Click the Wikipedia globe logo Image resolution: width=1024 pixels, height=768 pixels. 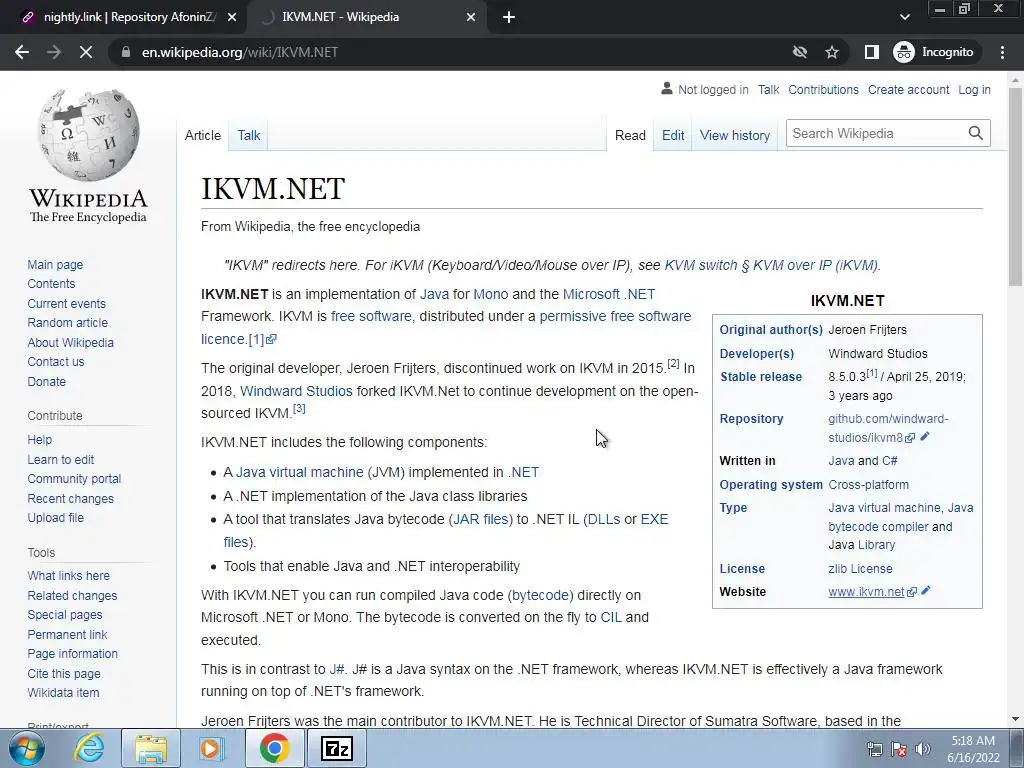88,135
